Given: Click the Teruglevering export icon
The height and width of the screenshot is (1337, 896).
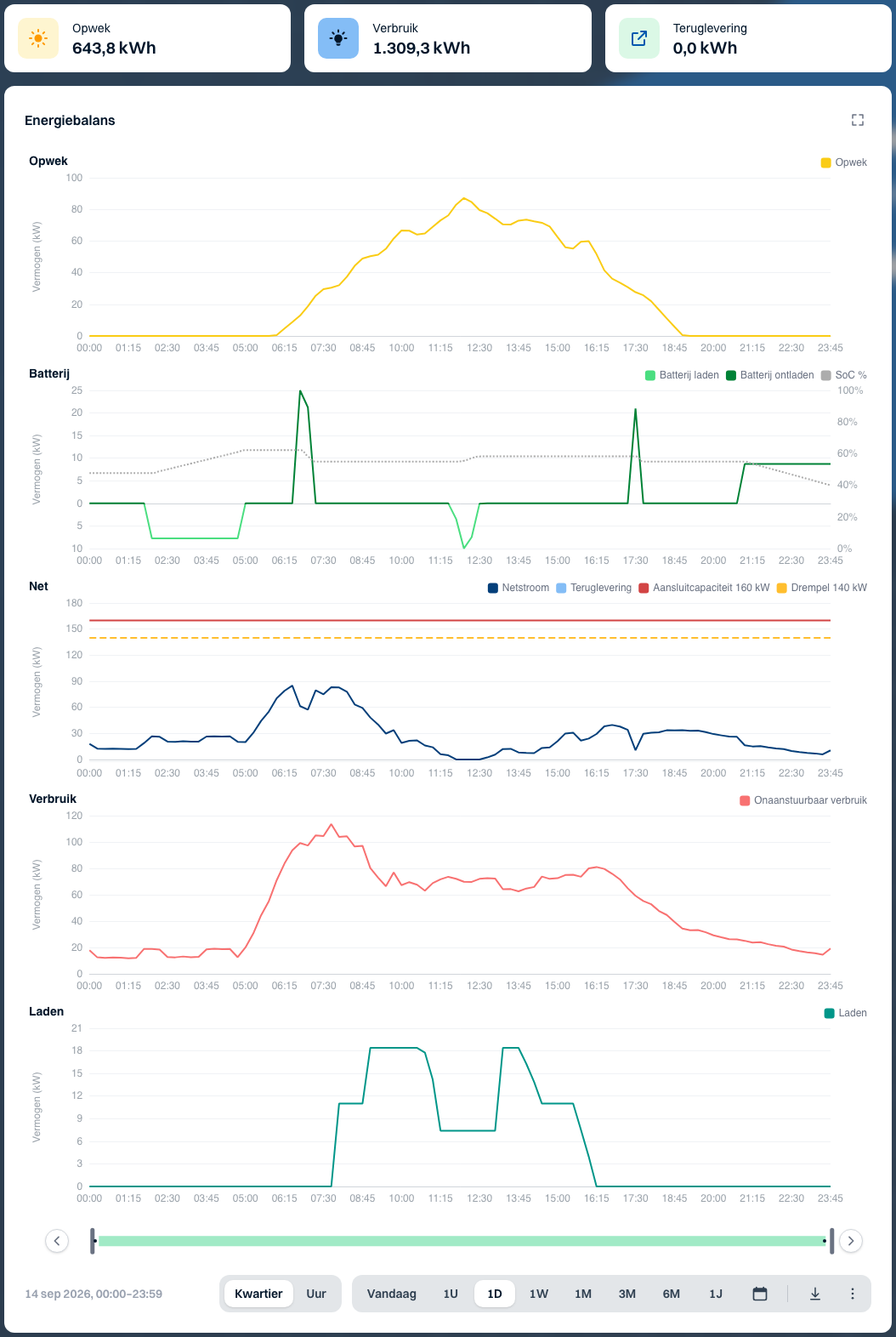Looking at the screenshot, I should (x=639, y=38).
